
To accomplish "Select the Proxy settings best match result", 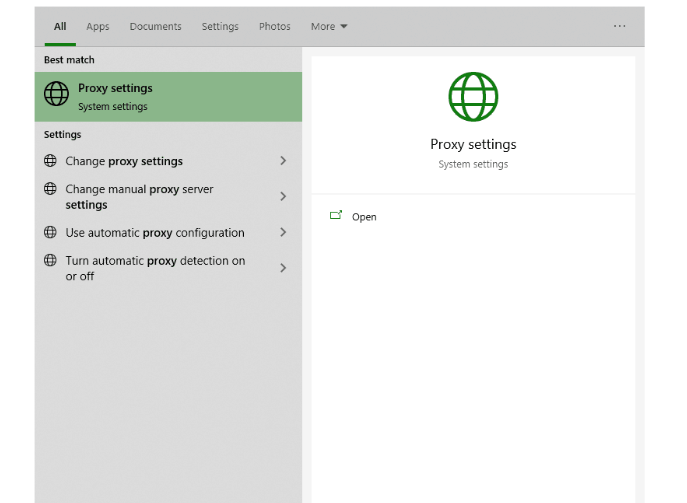I will pos(168,96).
